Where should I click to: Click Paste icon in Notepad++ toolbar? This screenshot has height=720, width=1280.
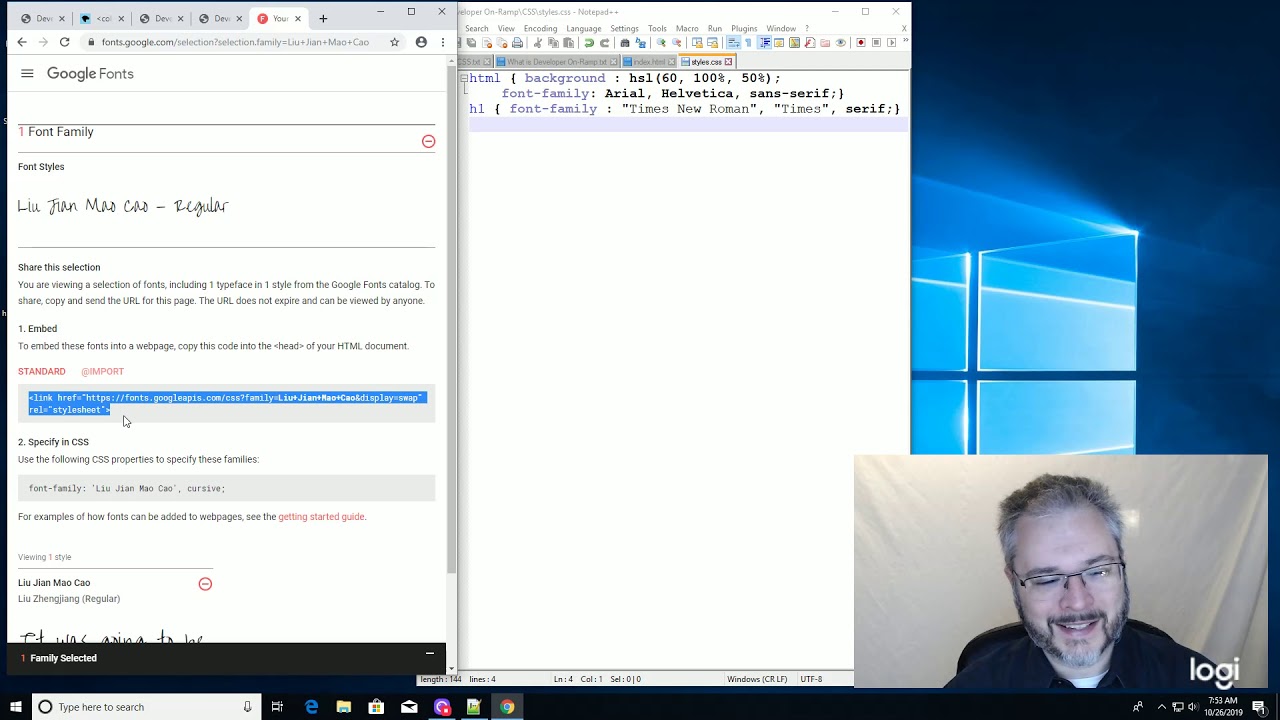(x=568, y=43)
